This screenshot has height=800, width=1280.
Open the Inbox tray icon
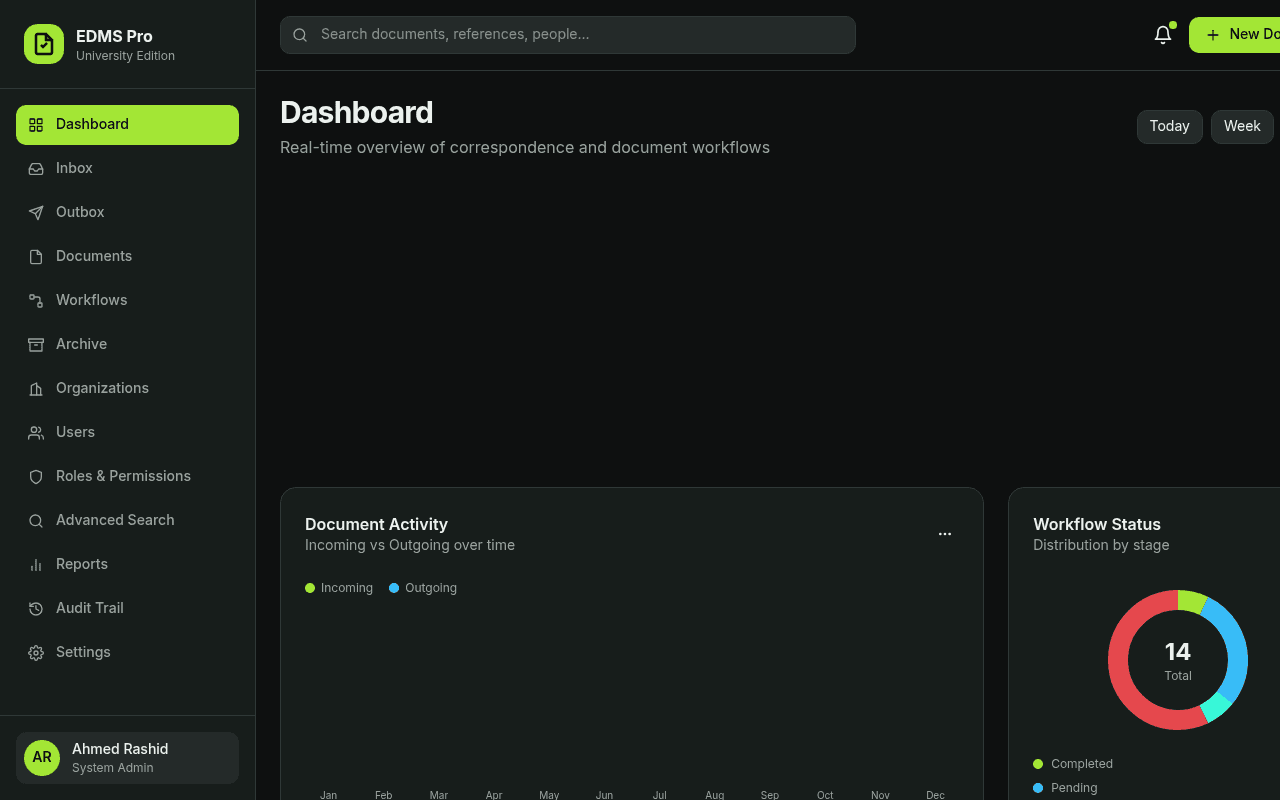(36, 168)
